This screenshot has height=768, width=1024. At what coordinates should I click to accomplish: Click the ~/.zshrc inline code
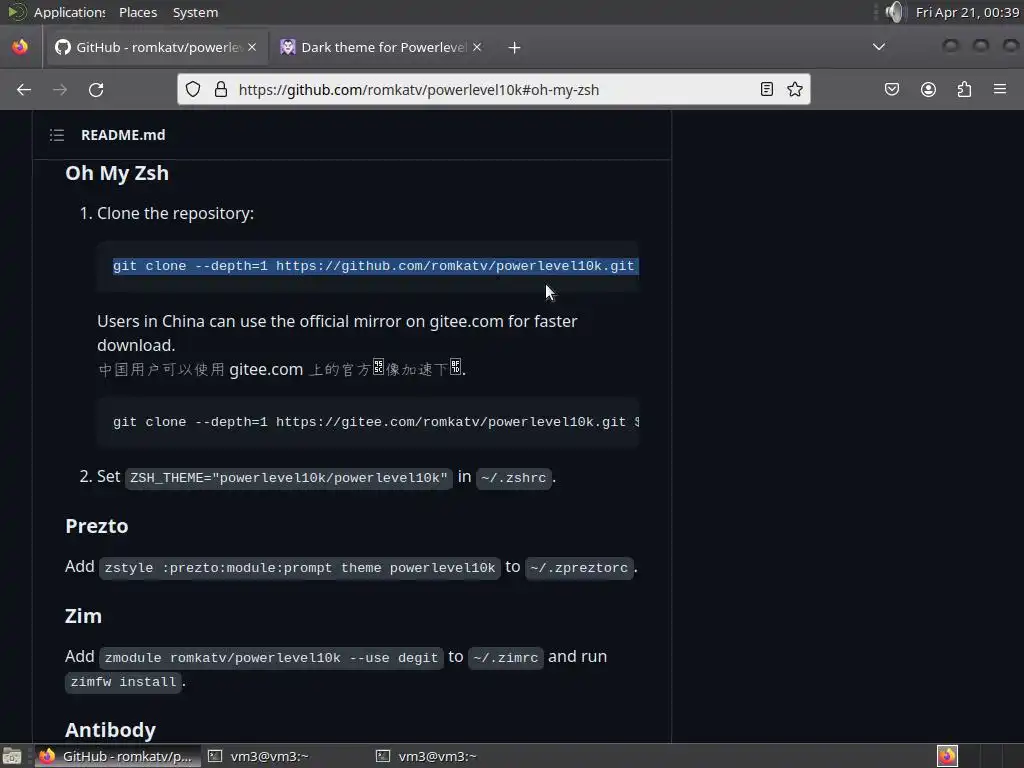(x=513, y=477)
